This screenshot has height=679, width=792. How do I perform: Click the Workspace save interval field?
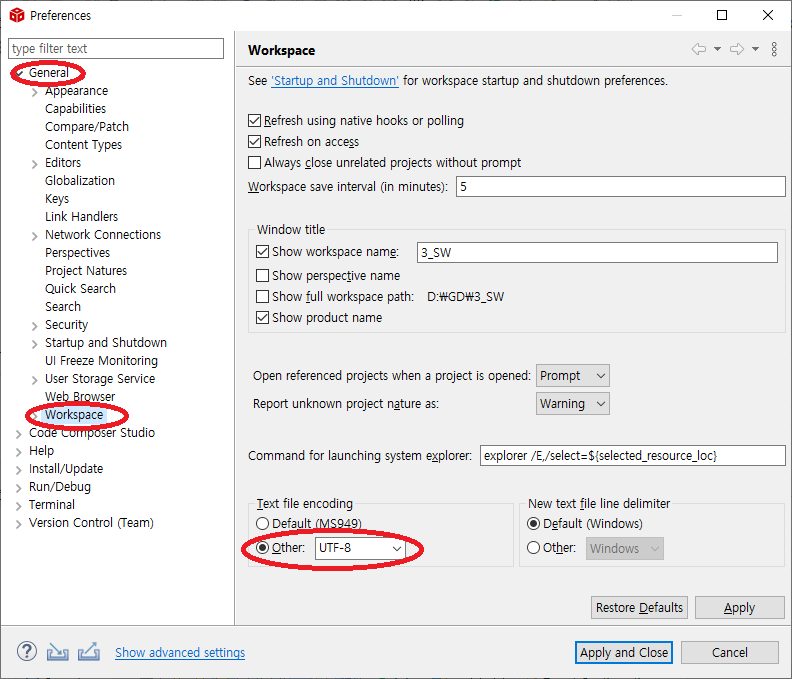621,186
